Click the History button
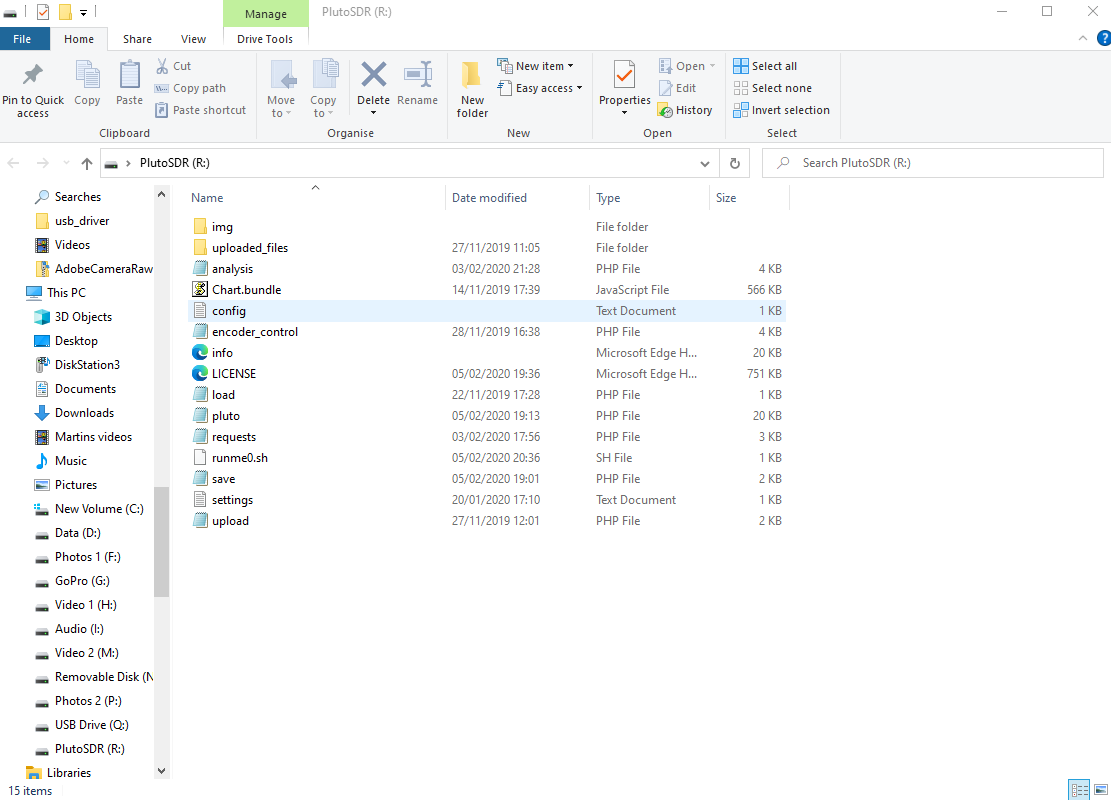 pyautogui.click(x=685, y=110)
